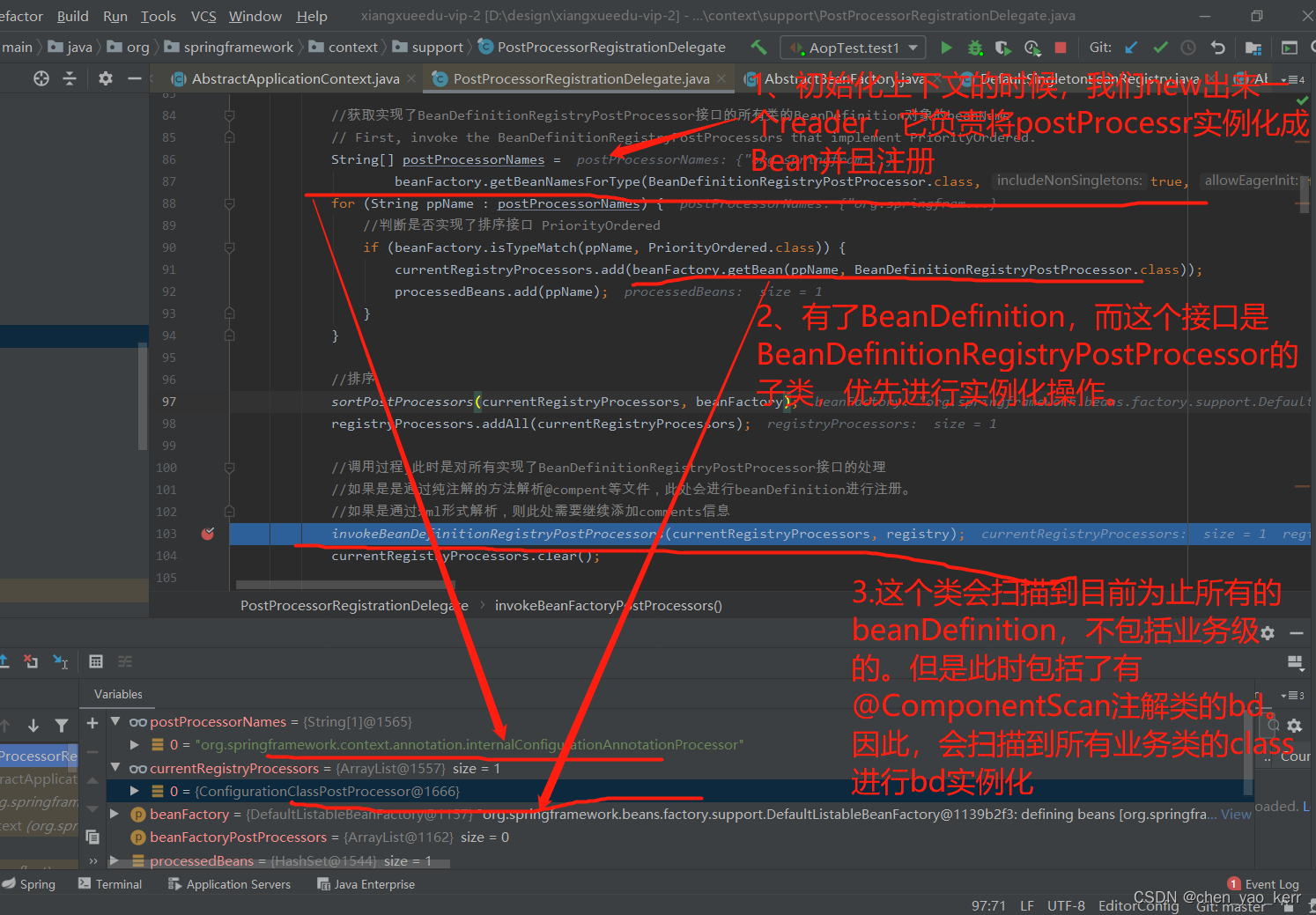Click the filter frames funnel icon
Viewport: 1316px width, 915px height.
click(62, 726)
